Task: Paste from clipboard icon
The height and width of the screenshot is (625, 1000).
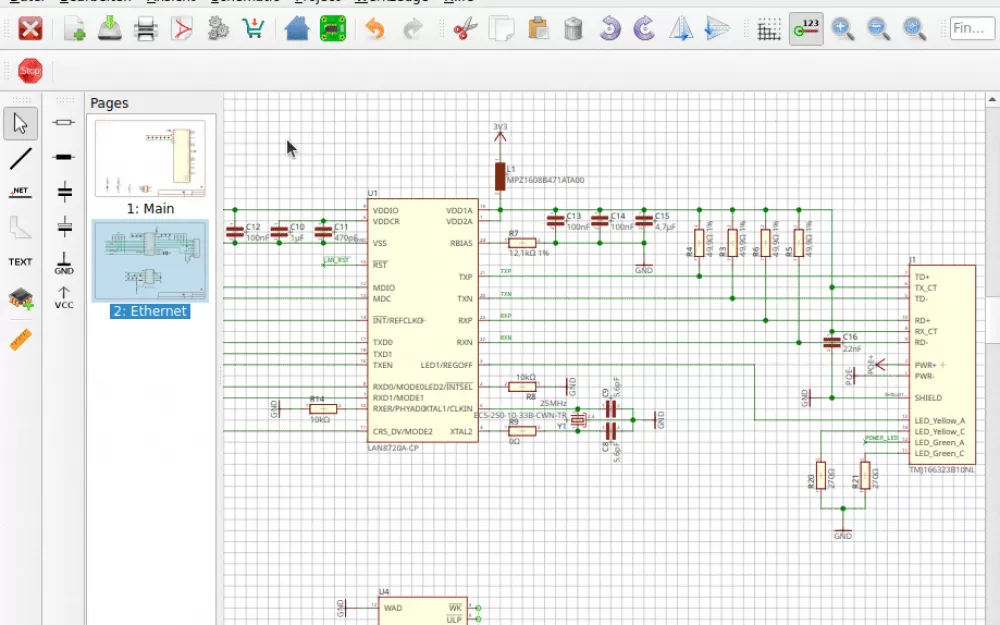Action: 538,29
